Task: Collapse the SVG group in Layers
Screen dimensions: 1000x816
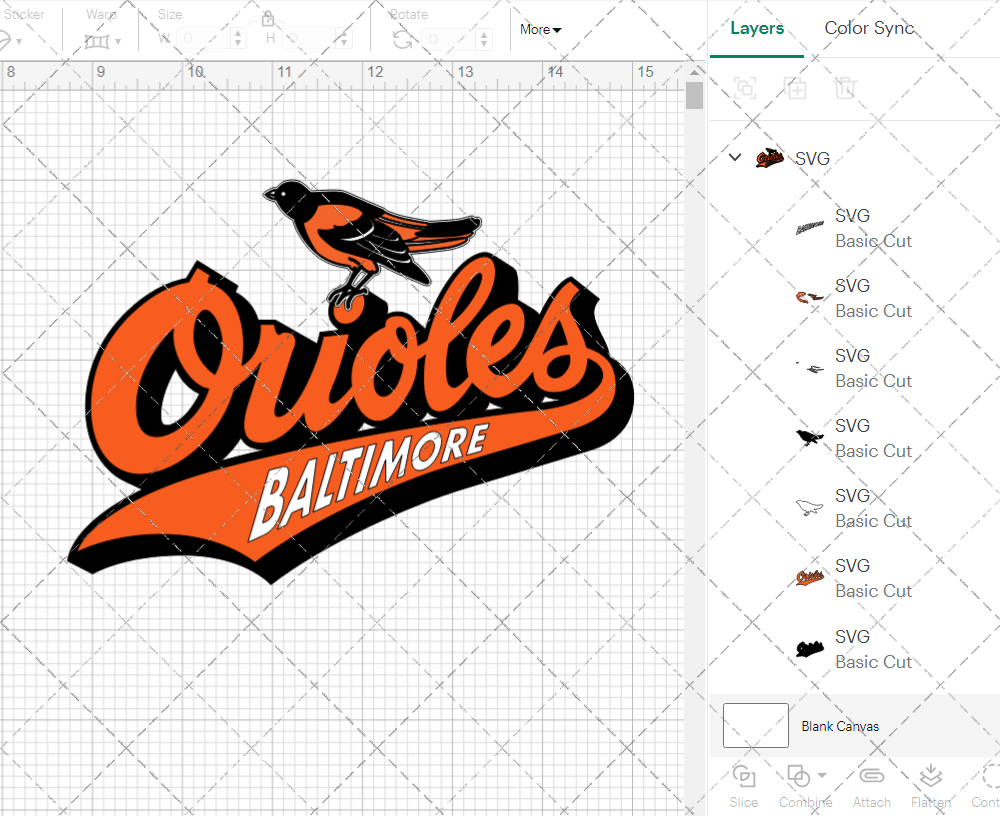Action: [x=735, y=157]
